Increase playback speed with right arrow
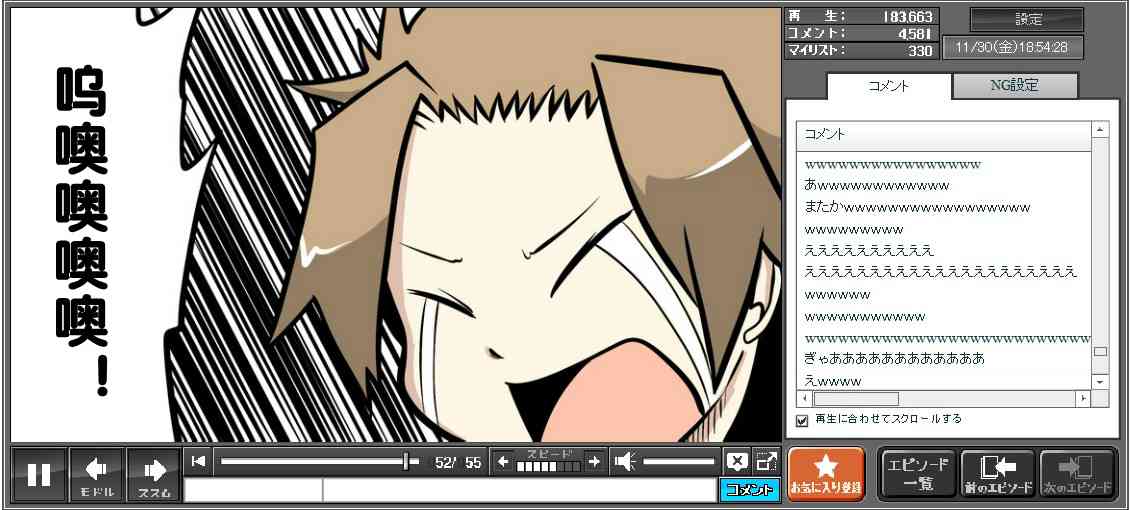Screen dimensions: 1131x510 coord(594,461)
